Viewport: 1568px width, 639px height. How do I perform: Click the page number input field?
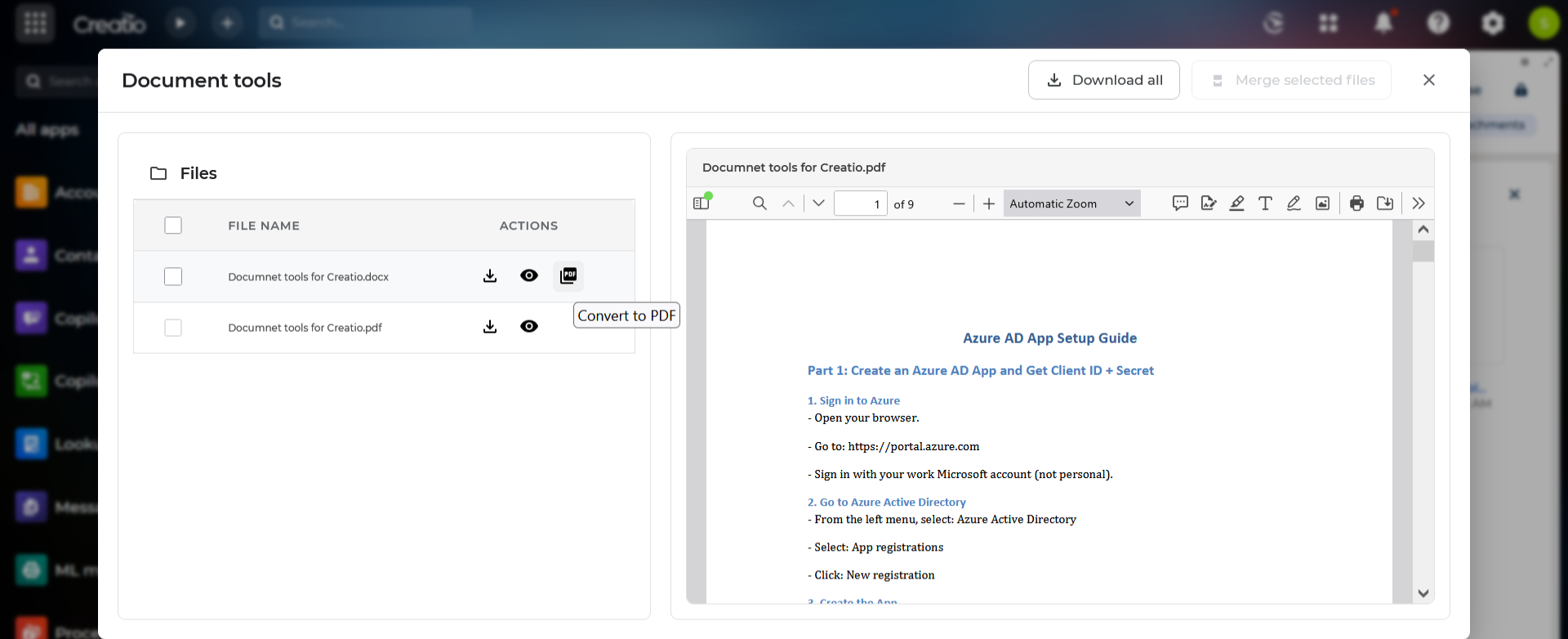coord(860,203)
